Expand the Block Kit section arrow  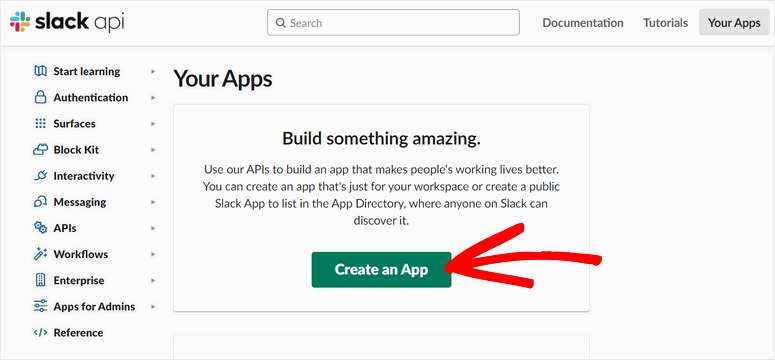[x=153, y=150]
